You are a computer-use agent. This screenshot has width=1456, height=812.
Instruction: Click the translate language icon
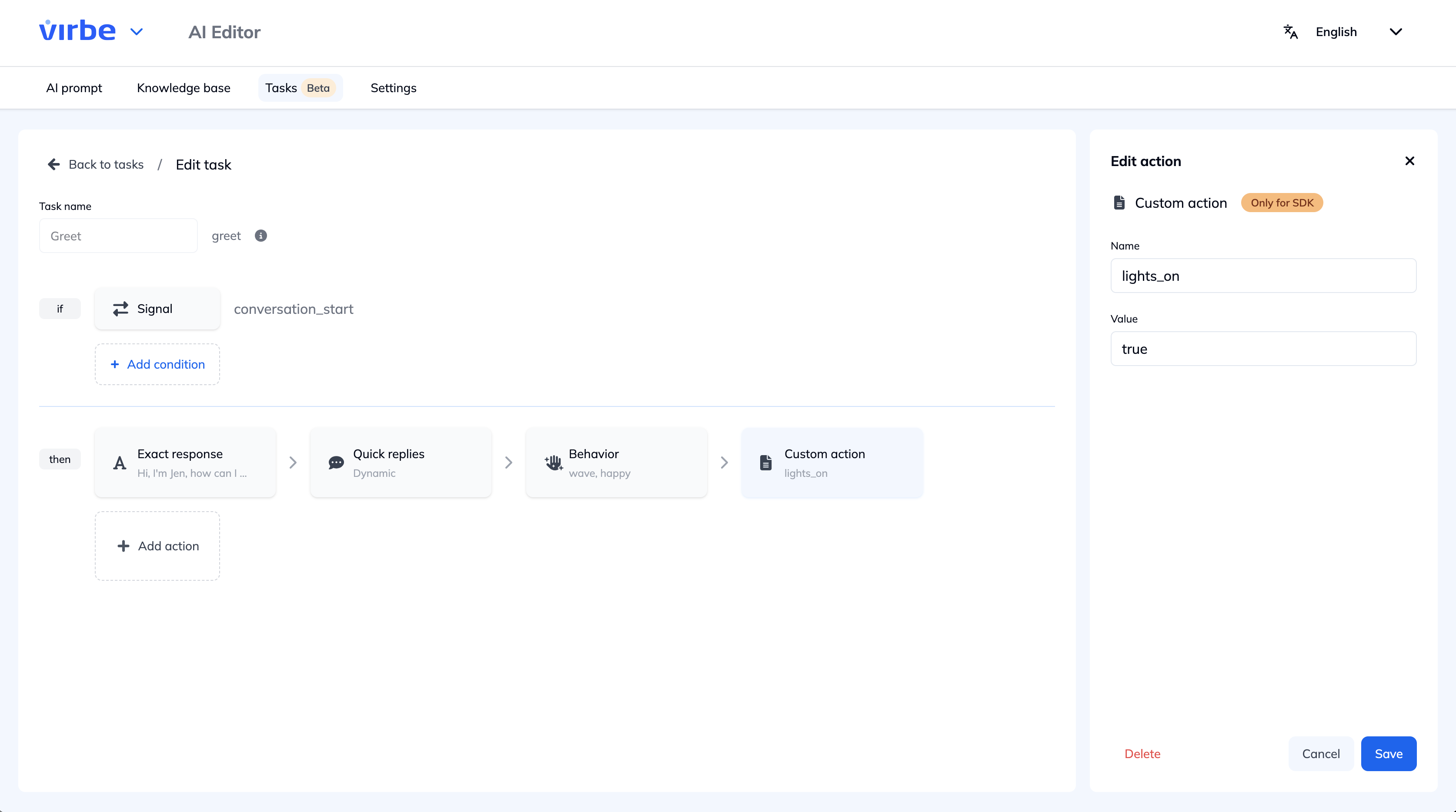click(1291, 32)
